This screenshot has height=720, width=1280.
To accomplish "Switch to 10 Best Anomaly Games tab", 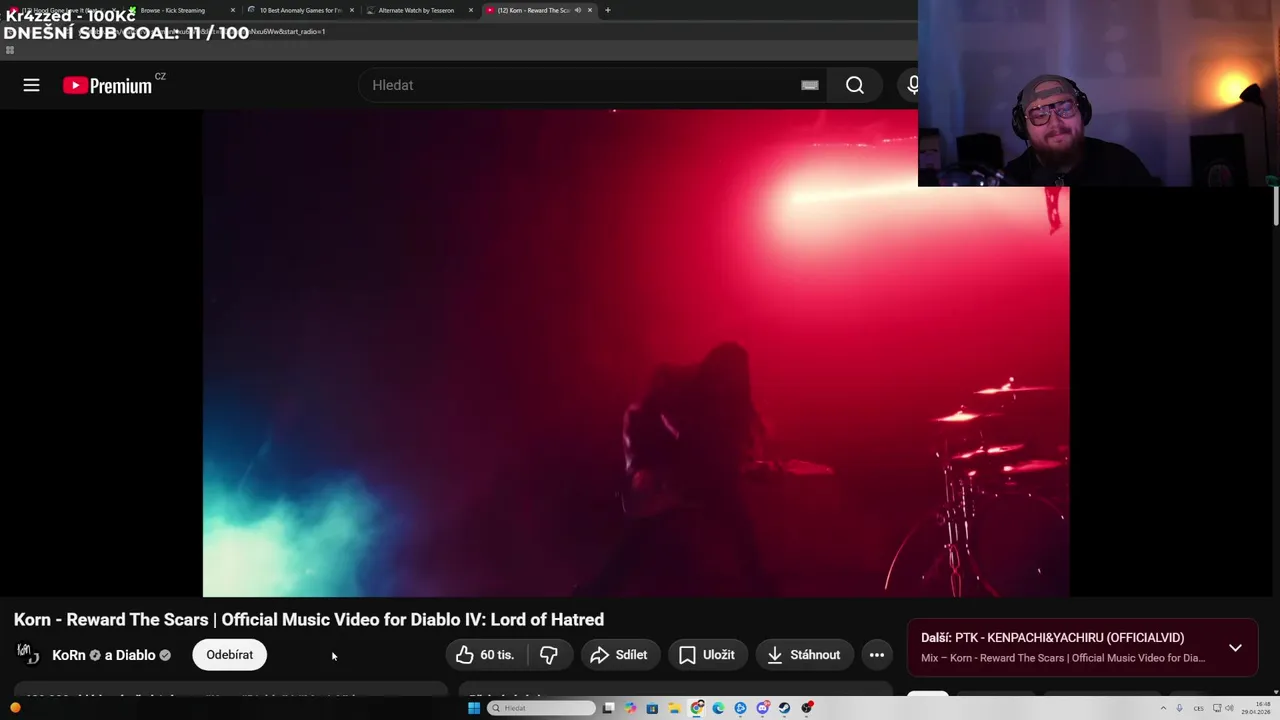I will [301, 10].
